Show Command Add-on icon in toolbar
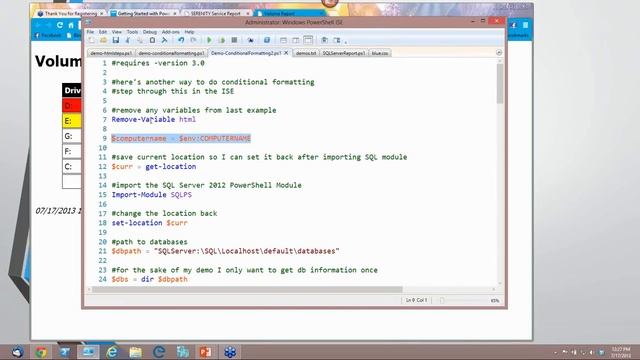 (x=337, y=40)
